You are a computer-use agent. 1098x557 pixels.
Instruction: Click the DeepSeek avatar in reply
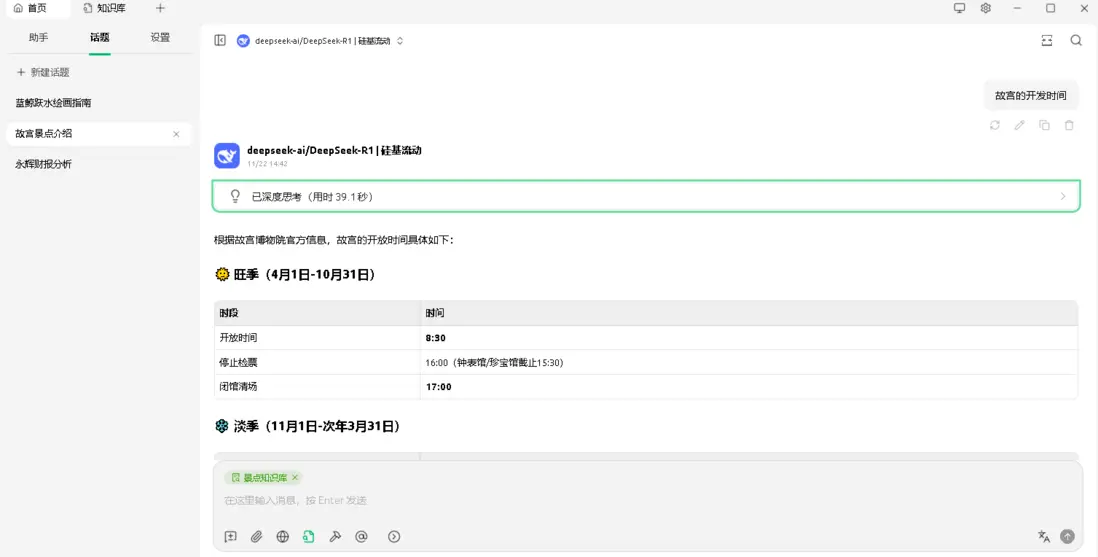pos(227,156)
